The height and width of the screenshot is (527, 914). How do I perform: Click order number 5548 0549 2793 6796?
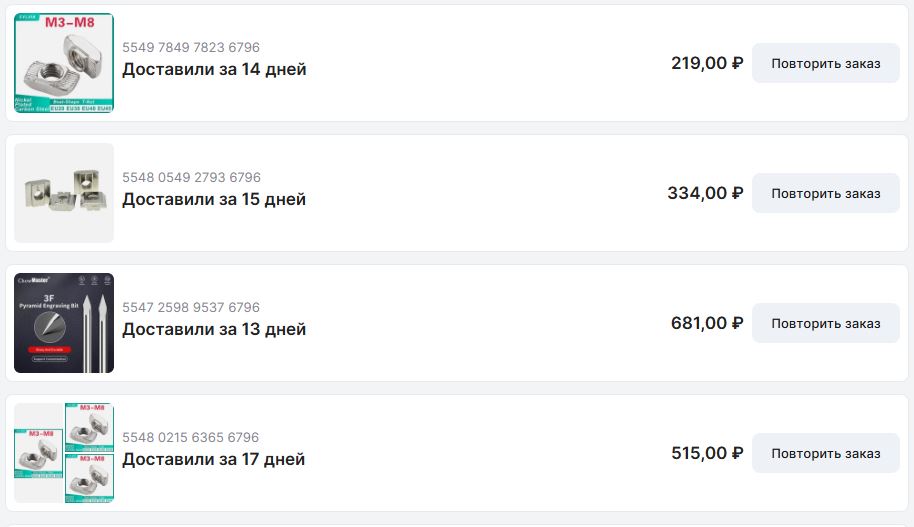click(191, 177)
